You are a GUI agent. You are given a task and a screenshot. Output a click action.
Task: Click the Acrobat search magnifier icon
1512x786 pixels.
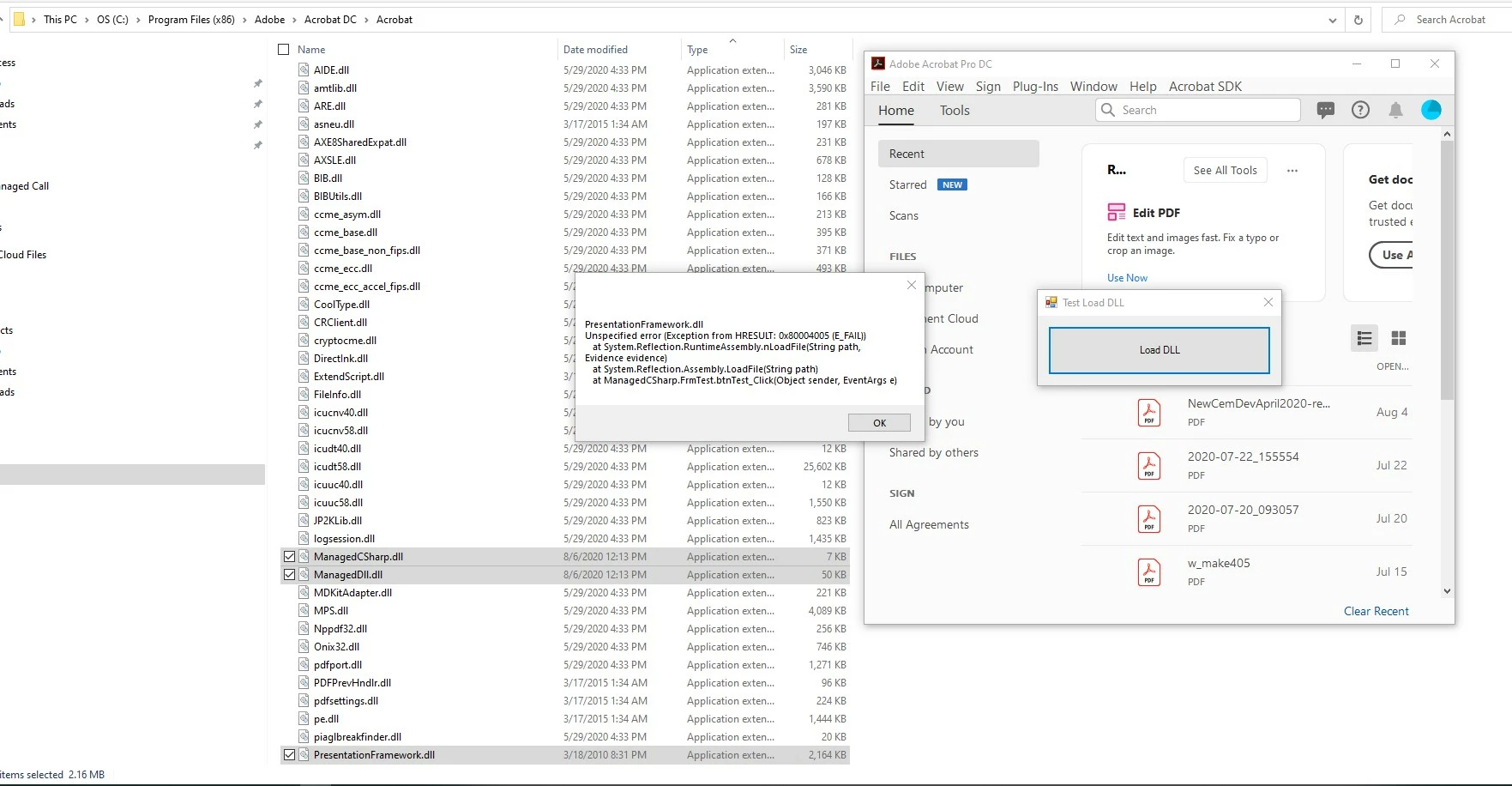tap(1108, 110)
